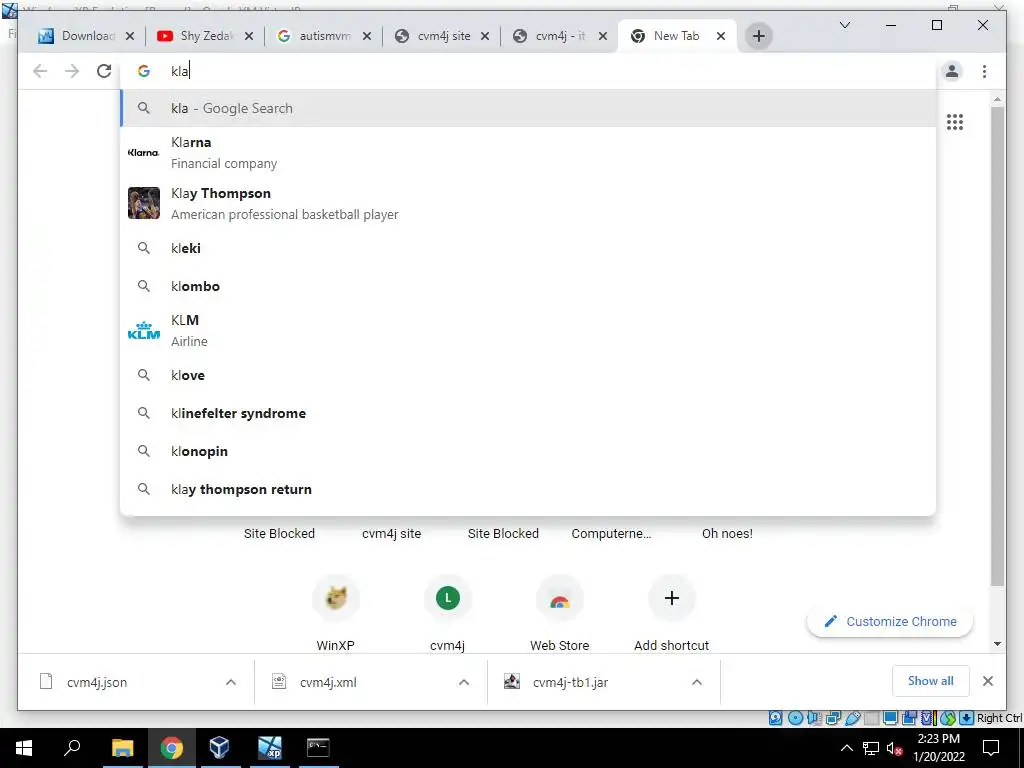Expand options for cvm4j.json download
This screenshot has height=768, width=1024.
[231, 682]
